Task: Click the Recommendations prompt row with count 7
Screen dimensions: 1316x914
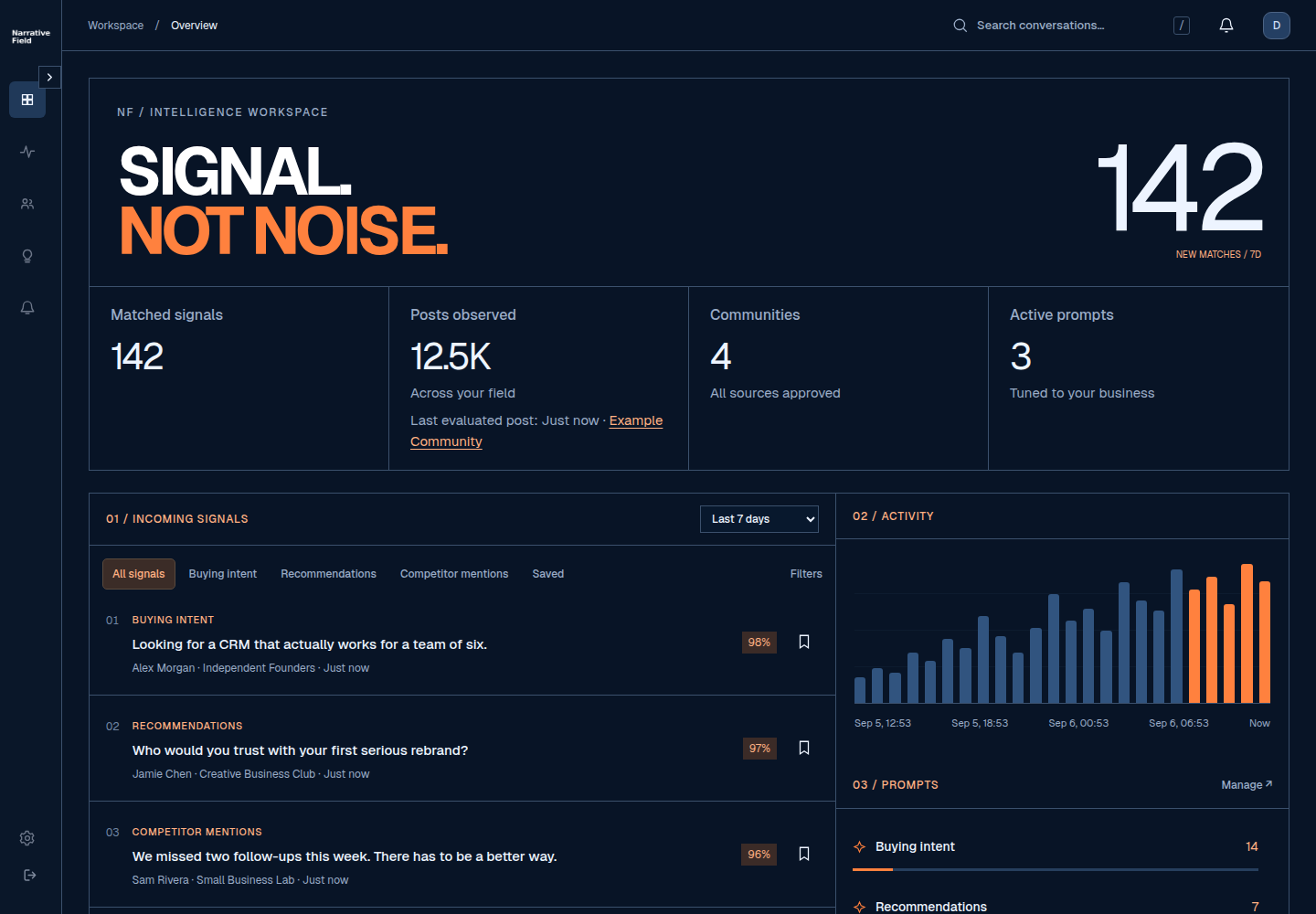Action: pos(1056,907)
